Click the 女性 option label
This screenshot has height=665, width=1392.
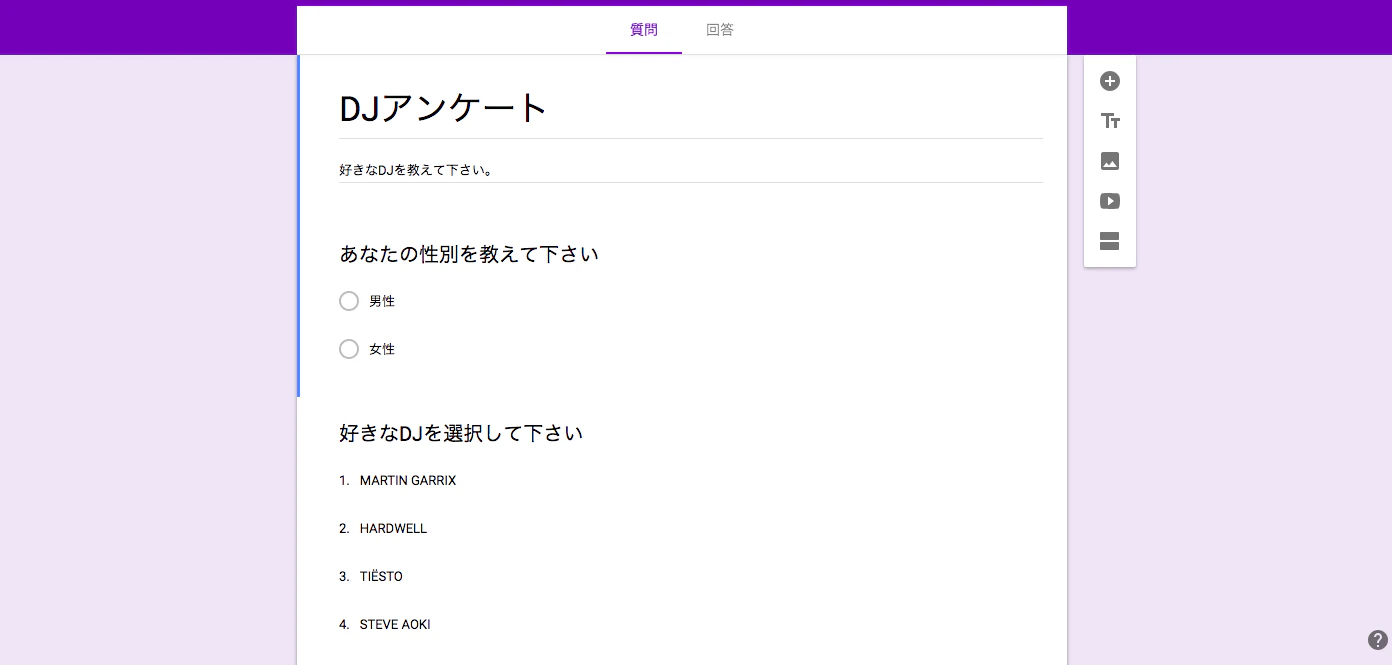click(x=382, y=349)
